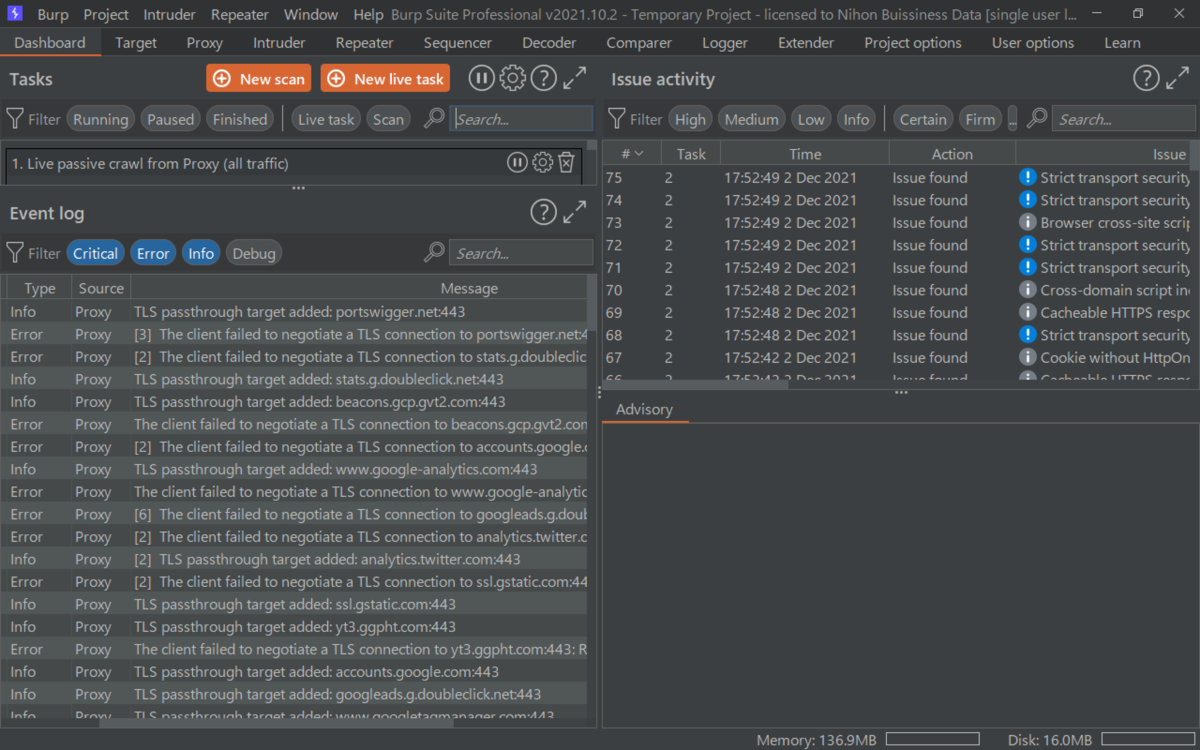Enable the Debug event log filter
This screenshot has width=1200, height=750.
(254, 253)
